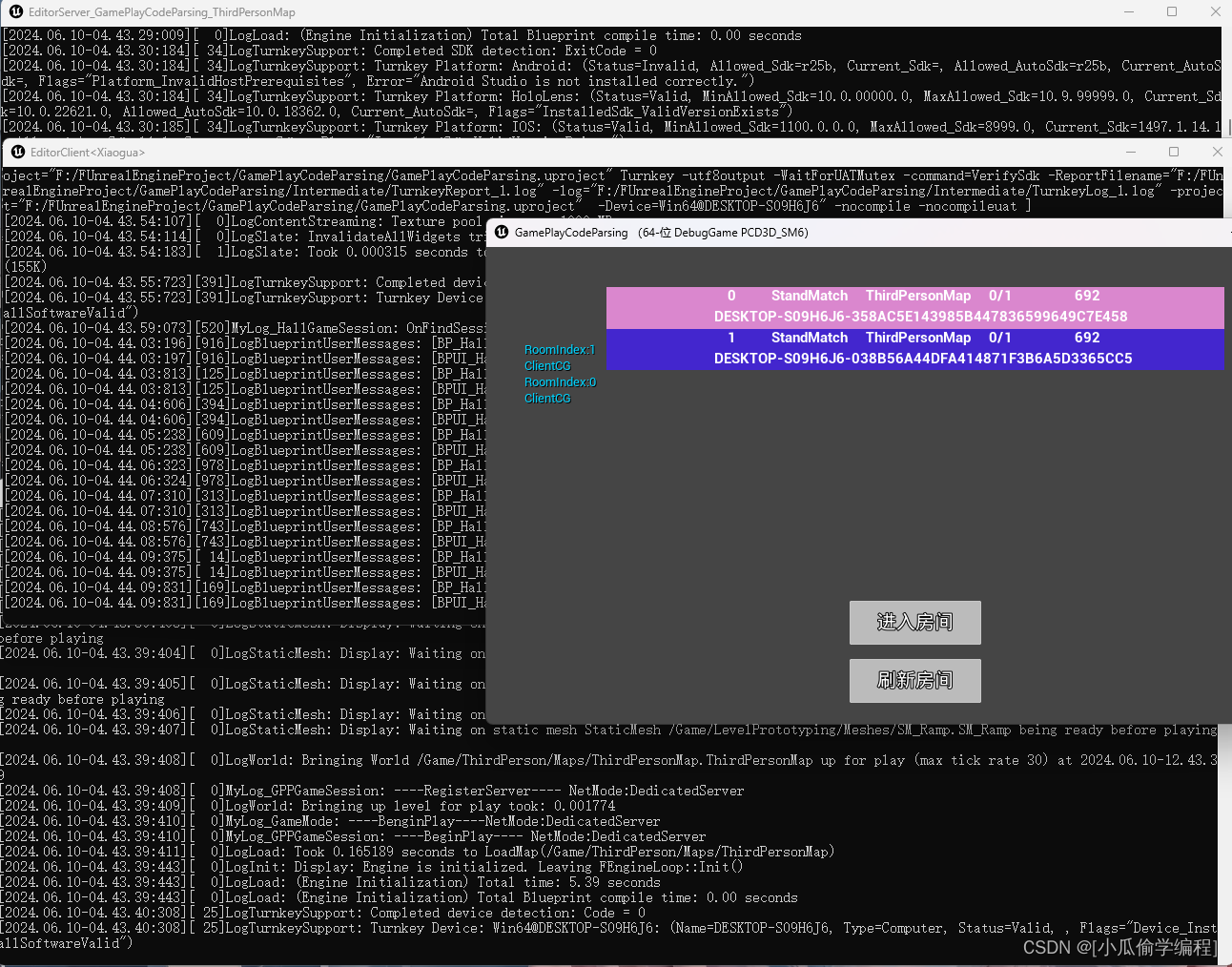Click the RoomIndex:1 label
The height and width of the screenshot is (967, 1232).
[x=560, y=350]
